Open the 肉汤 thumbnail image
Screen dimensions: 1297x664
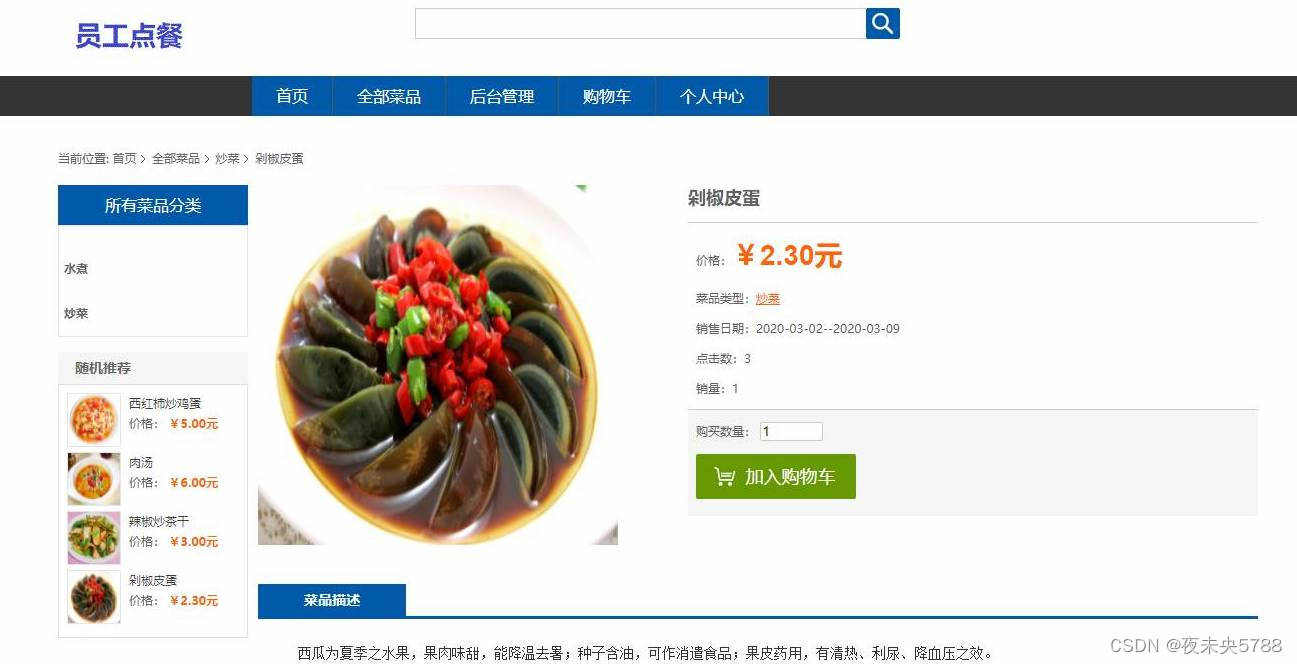94,478
